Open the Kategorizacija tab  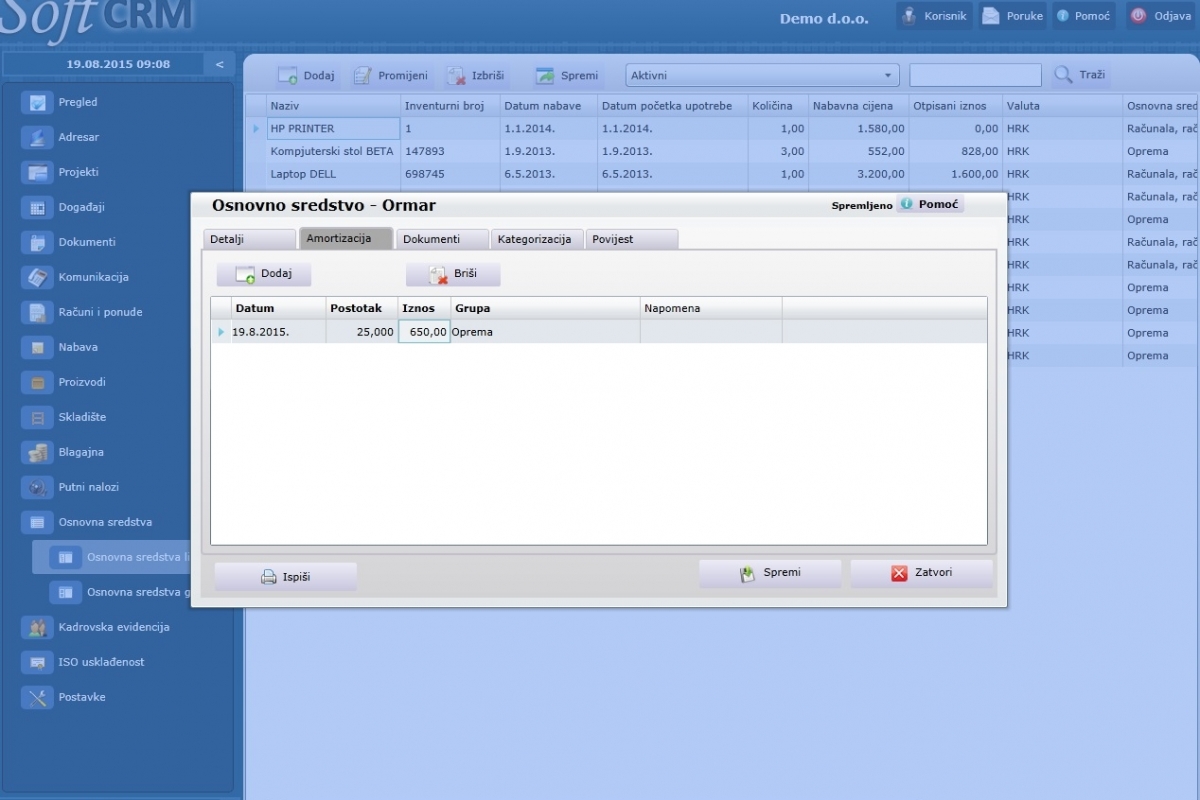(x=536, y=239)
